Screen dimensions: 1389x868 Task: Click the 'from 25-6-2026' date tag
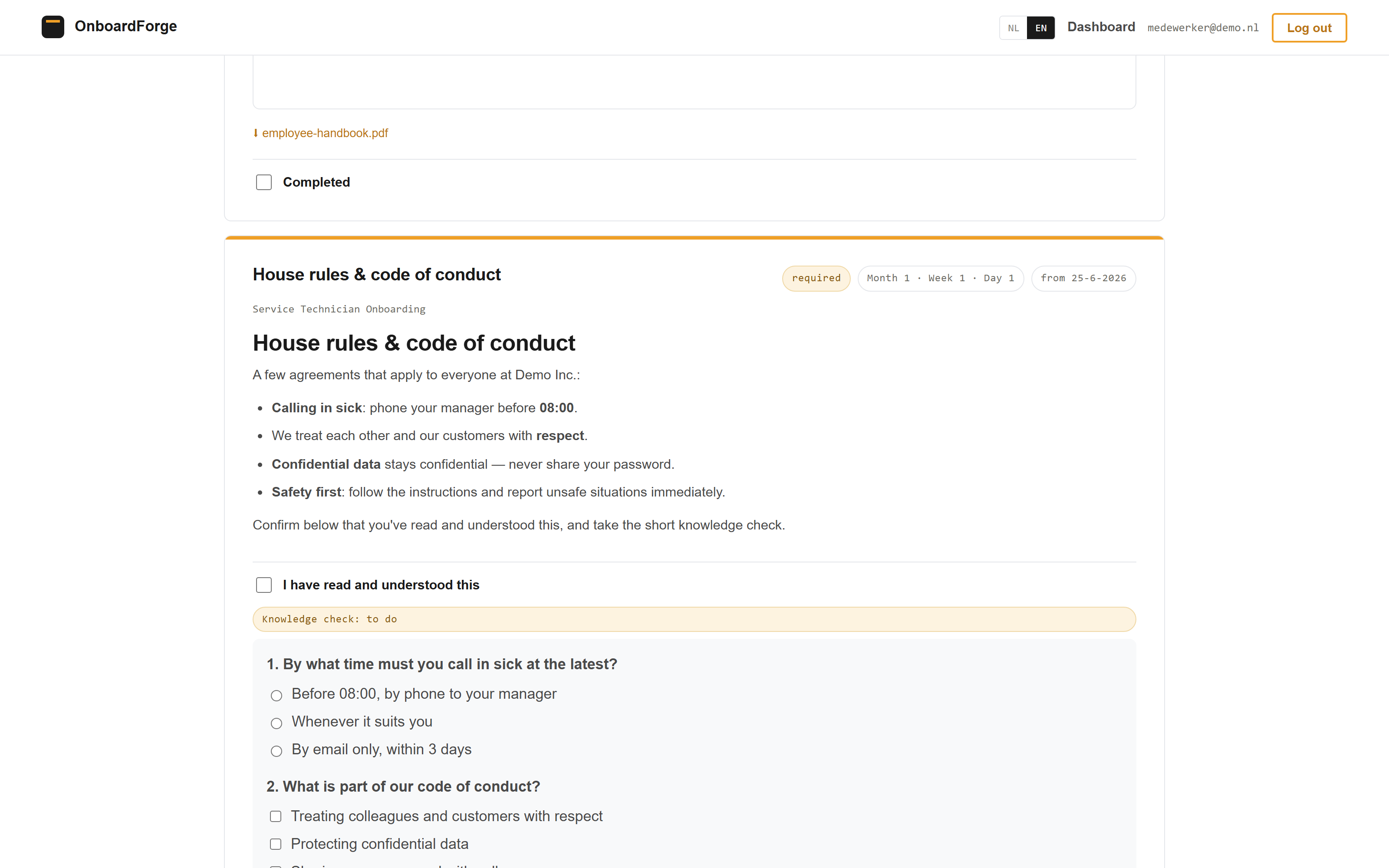(x=1083, y=279)
